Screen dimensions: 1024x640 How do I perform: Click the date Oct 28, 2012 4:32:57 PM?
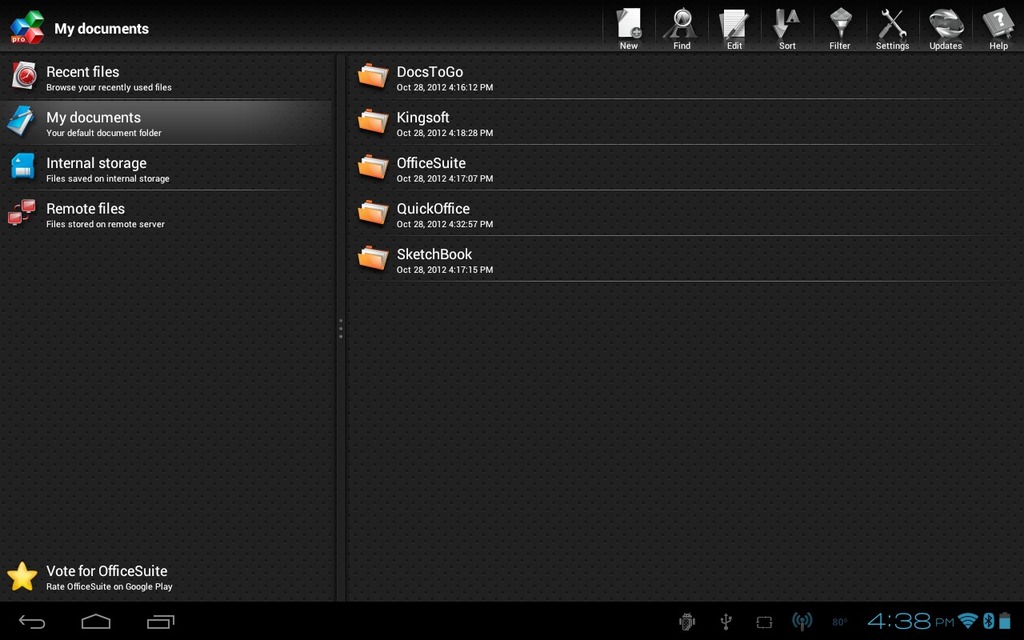click(445, 224)
